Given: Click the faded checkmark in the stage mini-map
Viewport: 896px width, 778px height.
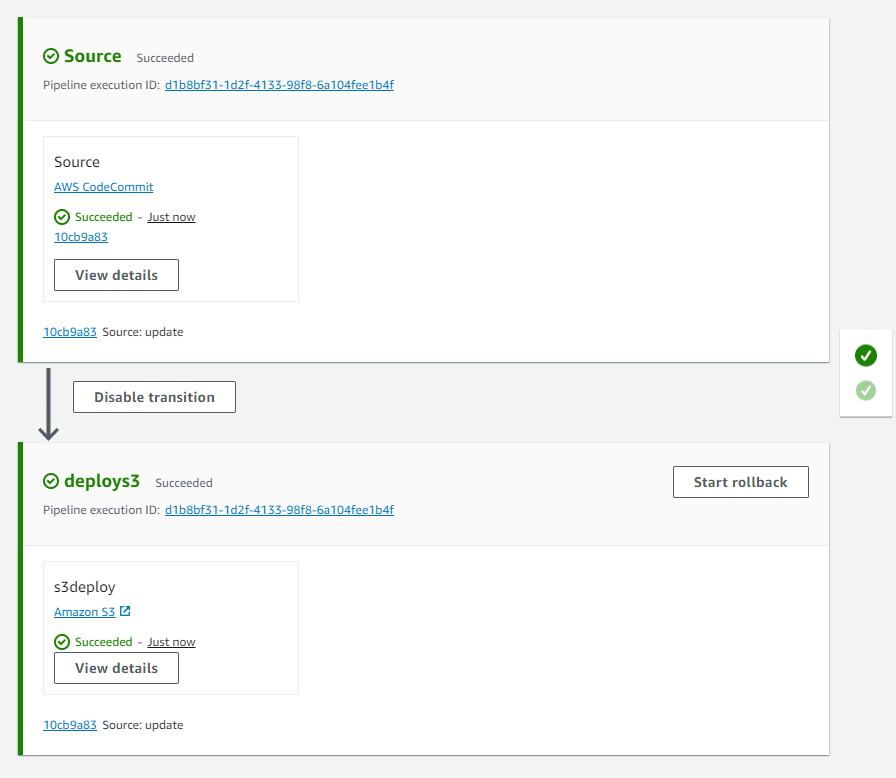Looking at the screenshot, I should click(865, 391).
